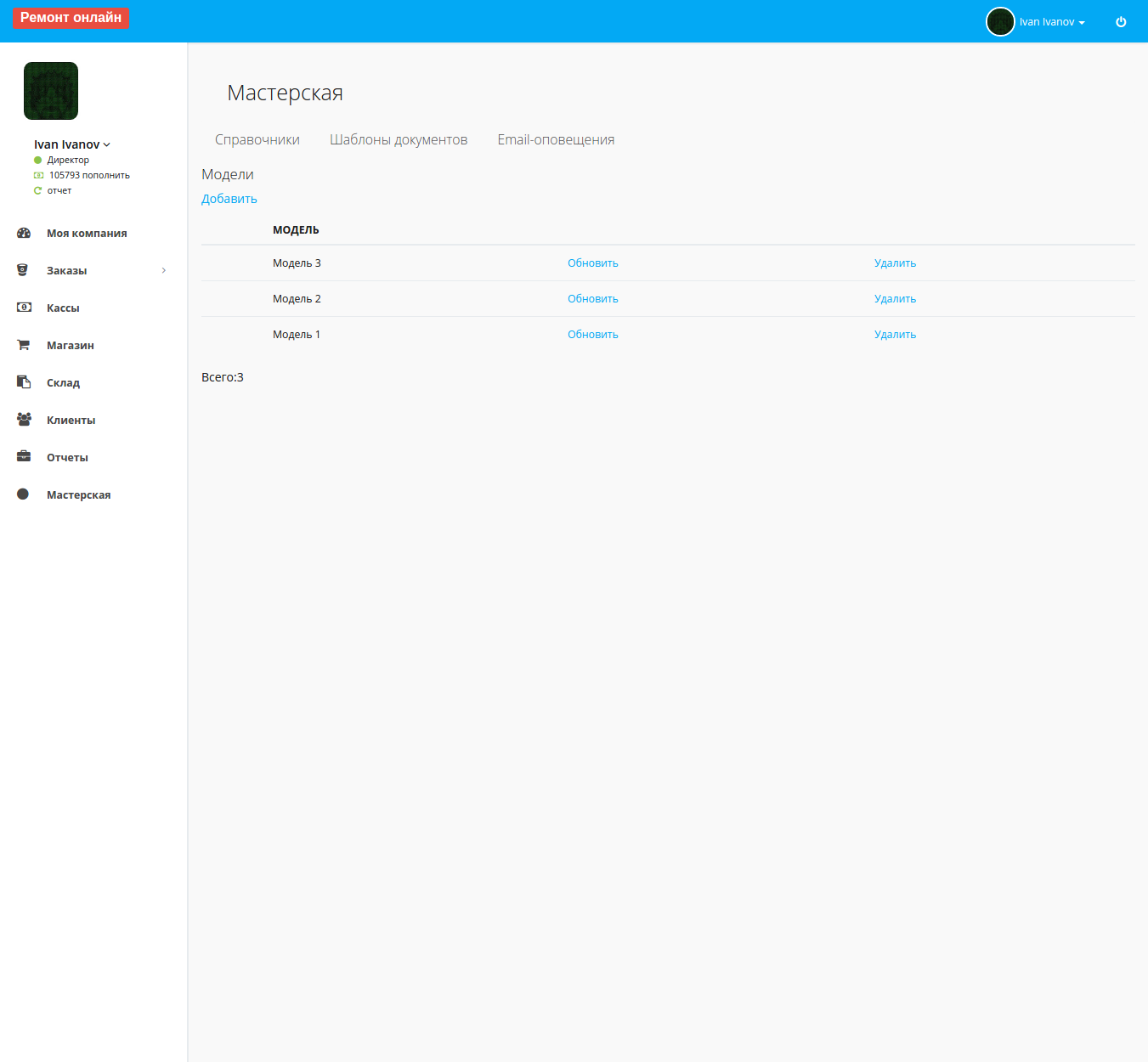Click the green Директор status dot
The width and height of the screenshot is (1148, 1062).
(37, 160)
